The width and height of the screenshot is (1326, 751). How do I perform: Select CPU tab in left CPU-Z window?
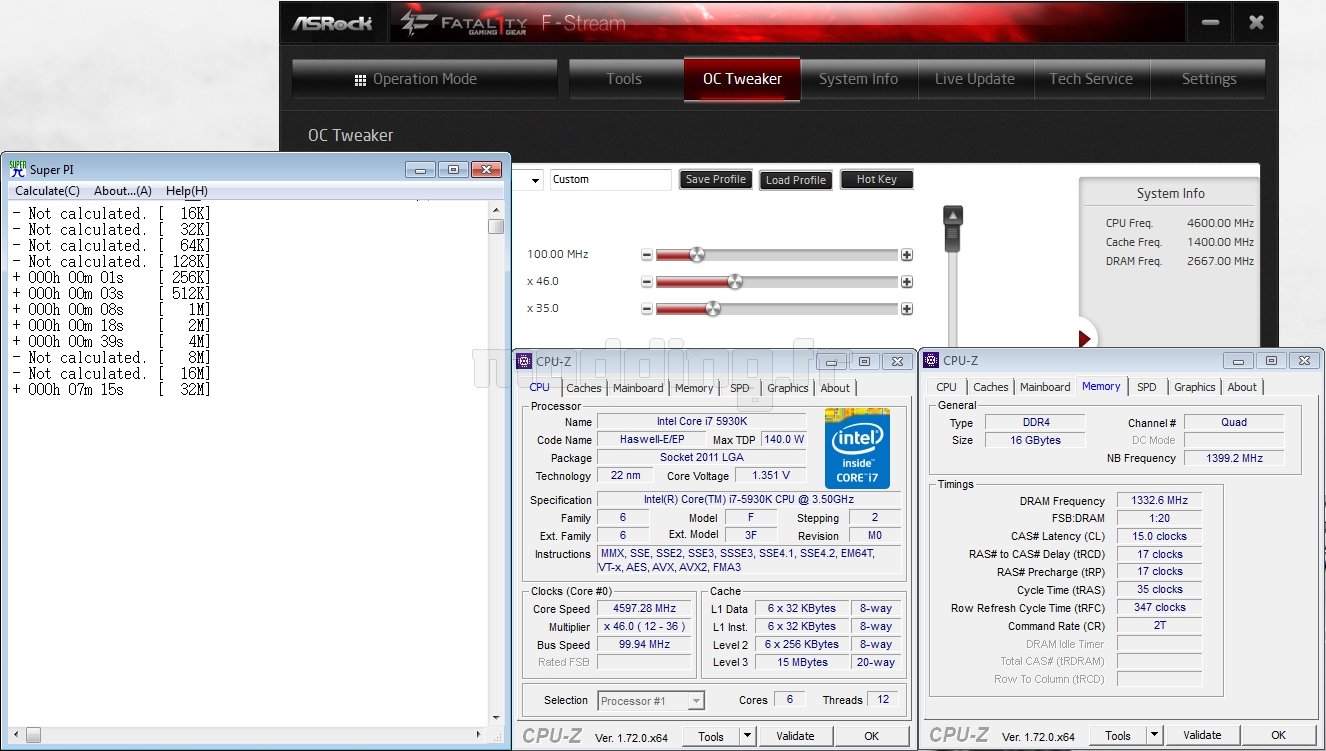[x=539, y=387]
